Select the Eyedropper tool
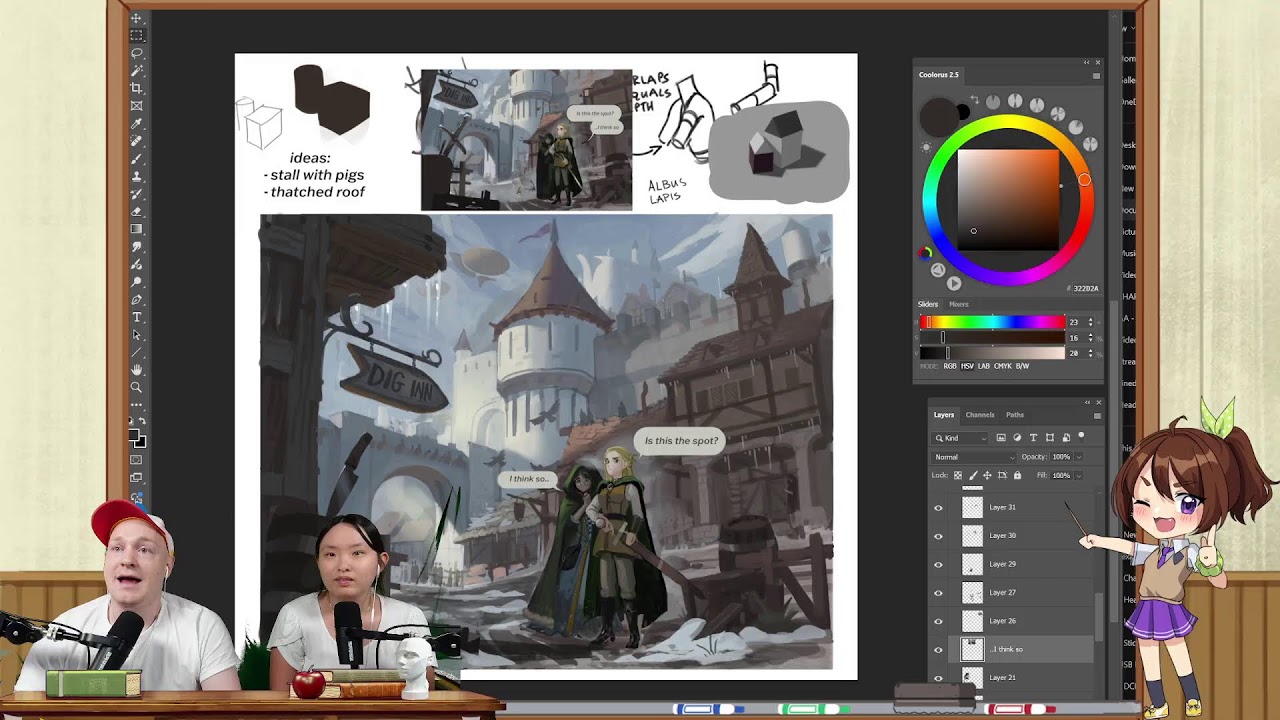This screenshot has width=1280, height=720. pos(137,123)
